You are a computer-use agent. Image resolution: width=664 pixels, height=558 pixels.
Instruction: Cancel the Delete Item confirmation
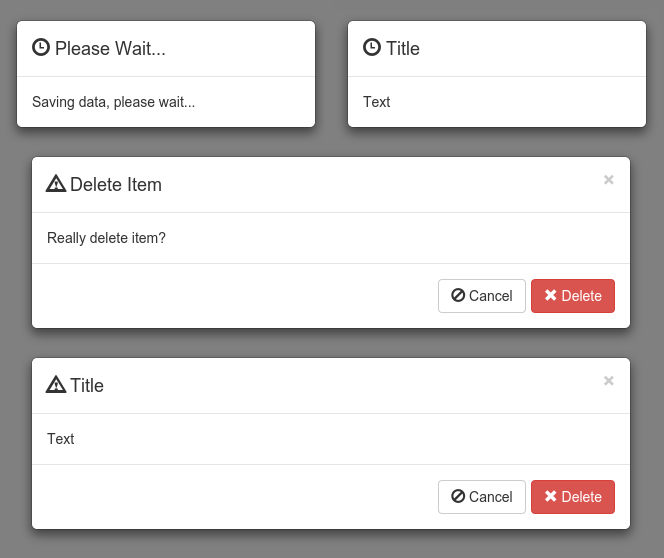coord(482,296)
